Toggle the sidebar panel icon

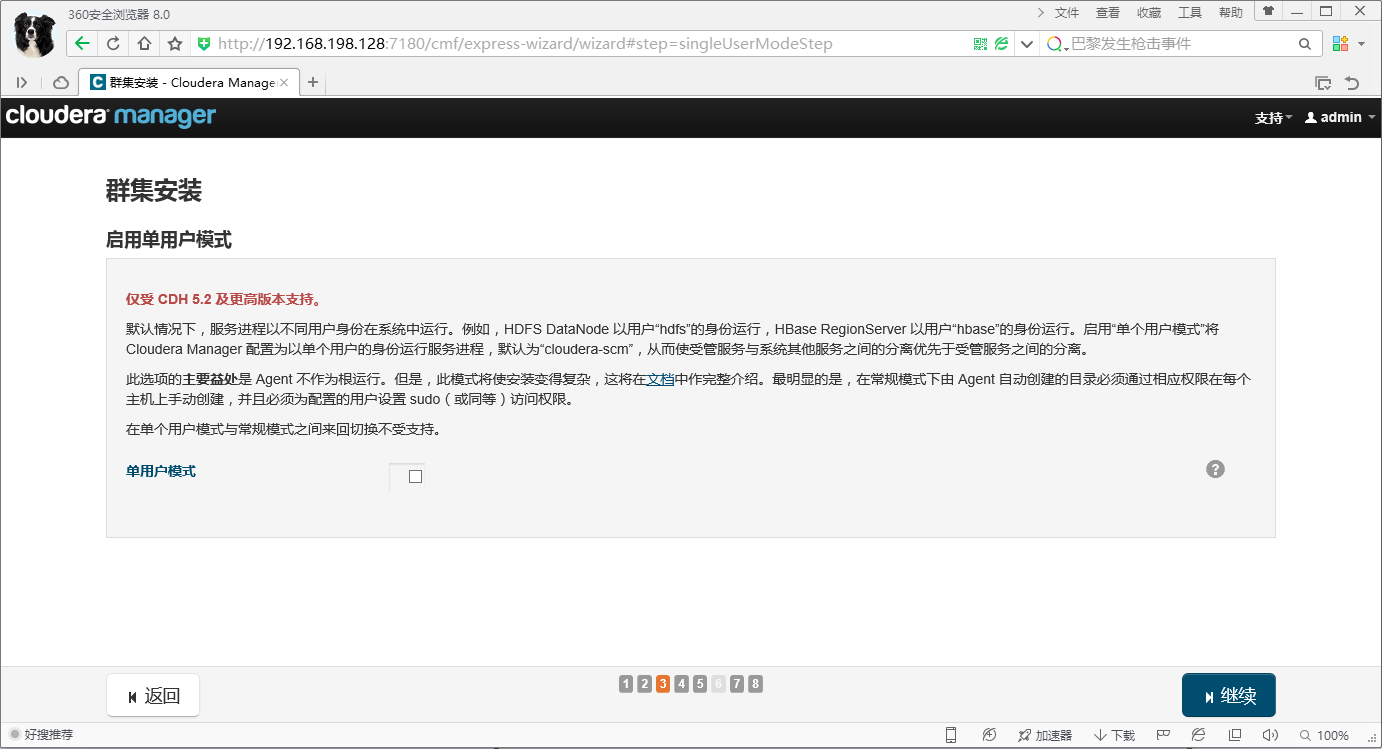coord(22,82)
